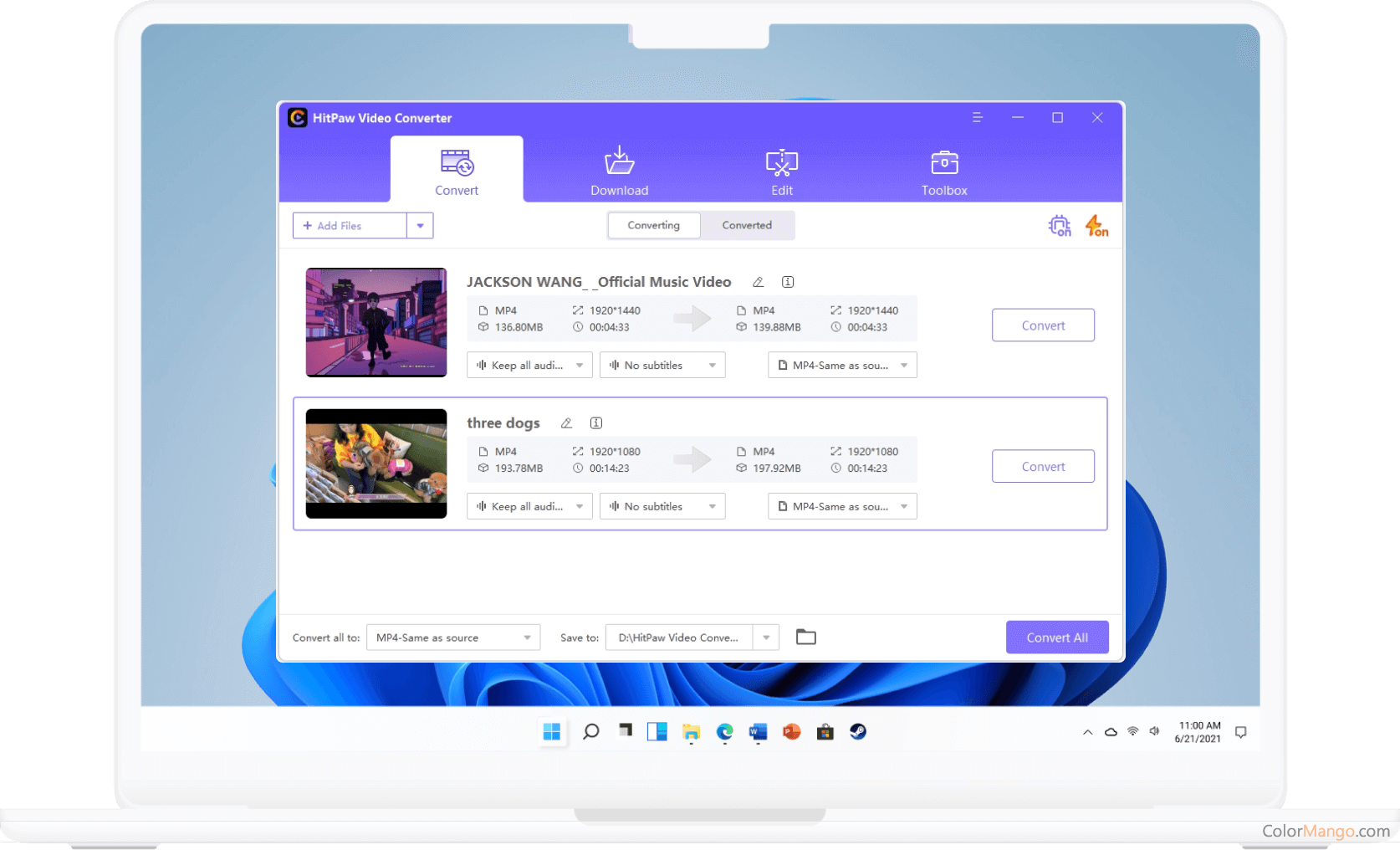This screenshot has height=850, width=1400.
Task: Show info for JACKSON WANG video
Action: tap(788, 282)
